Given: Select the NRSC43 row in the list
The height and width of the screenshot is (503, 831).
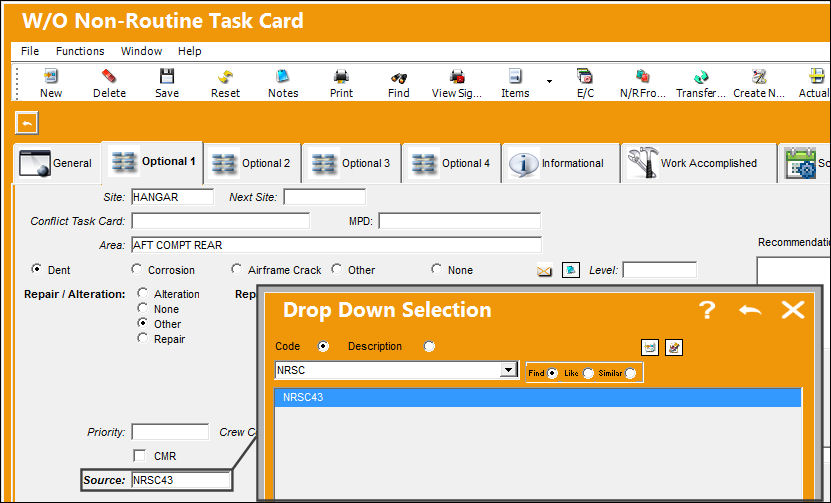Looking at the screenshot, I should (x=538, y=398).
